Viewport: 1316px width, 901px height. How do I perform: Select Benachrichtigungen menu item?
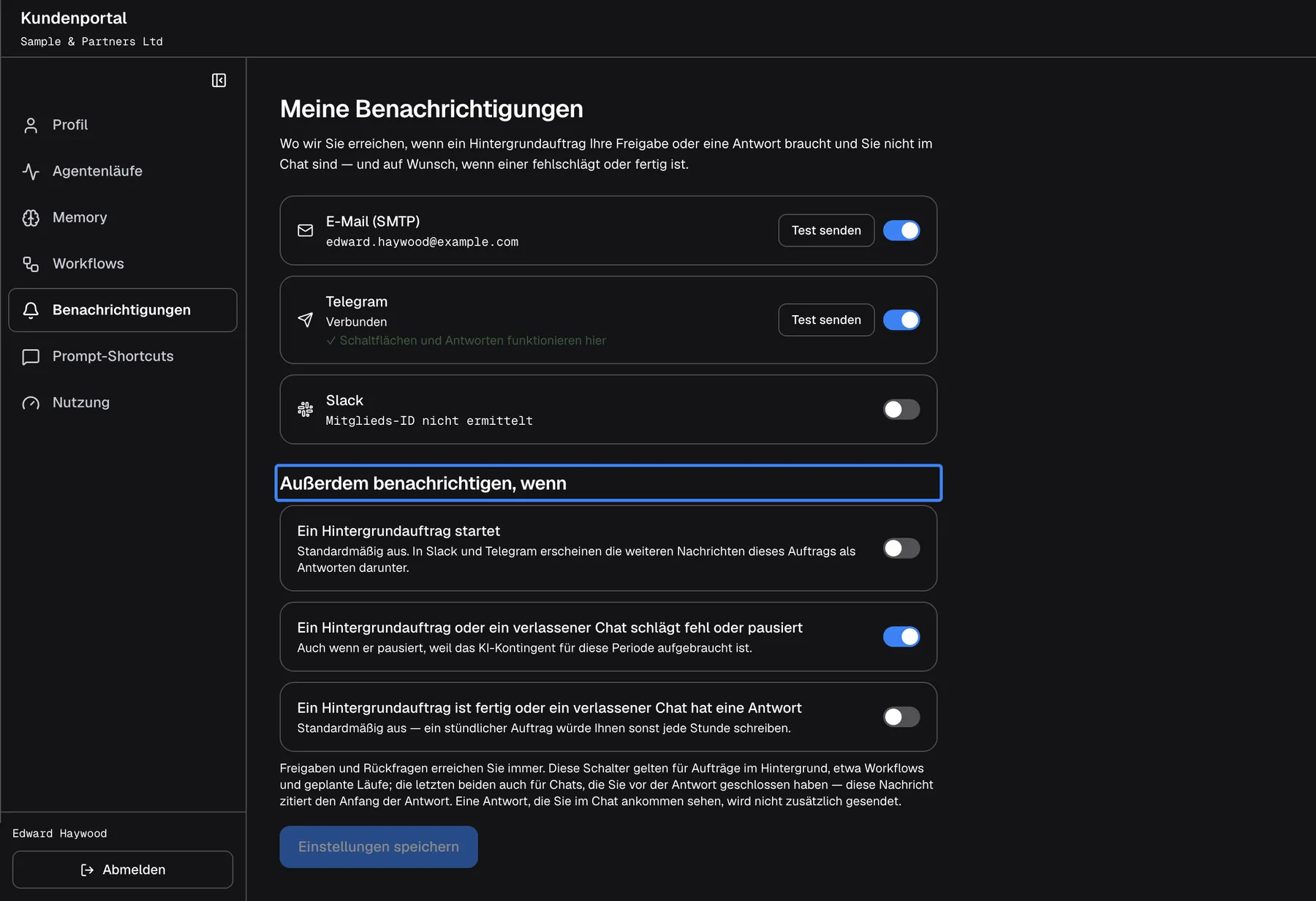123,310
